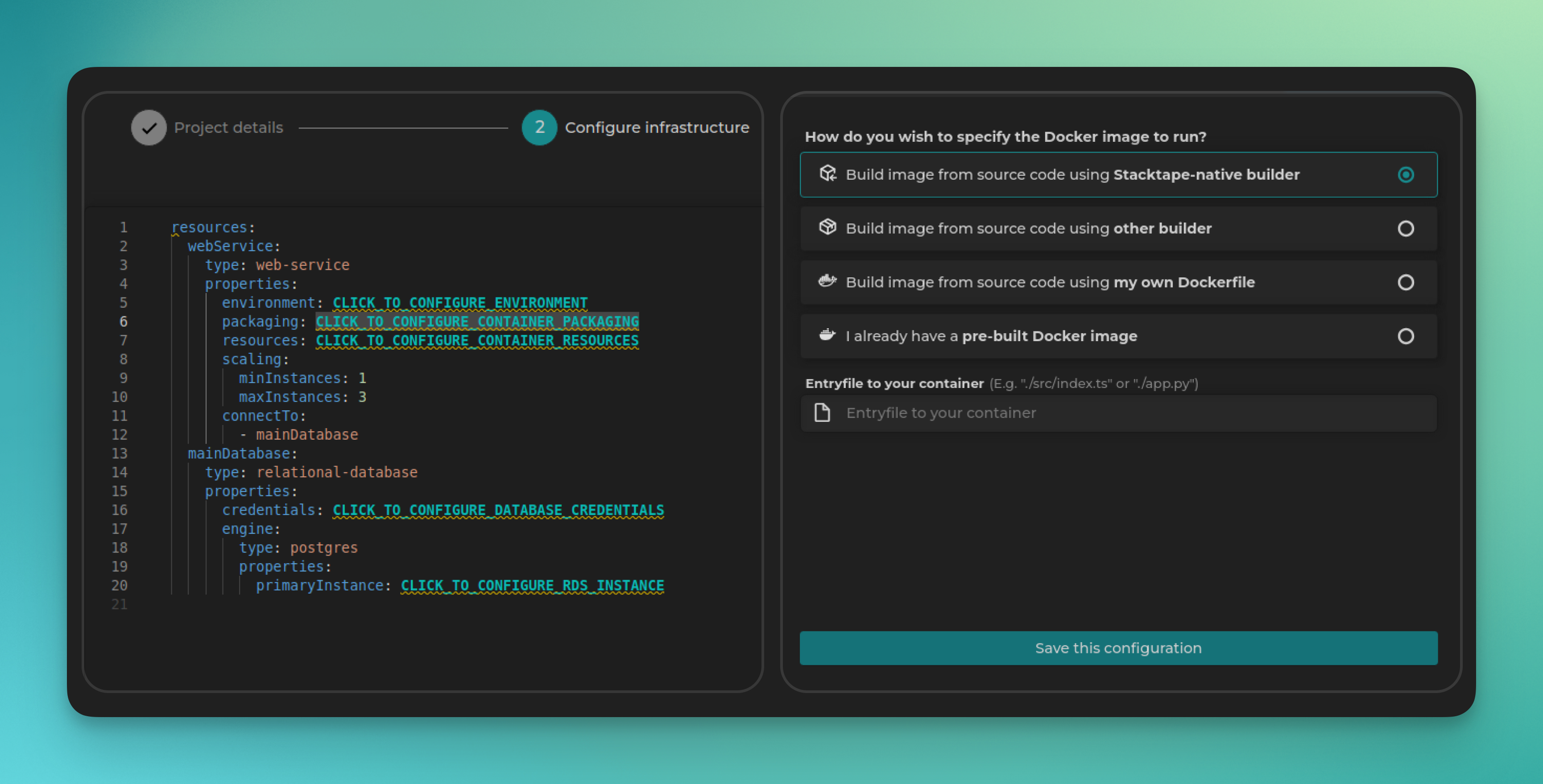This screenshot has height=784, width=1543.
Task: Click the Stacktape-native builder icon
Action: pyautogui.click(x=828, y=174)
